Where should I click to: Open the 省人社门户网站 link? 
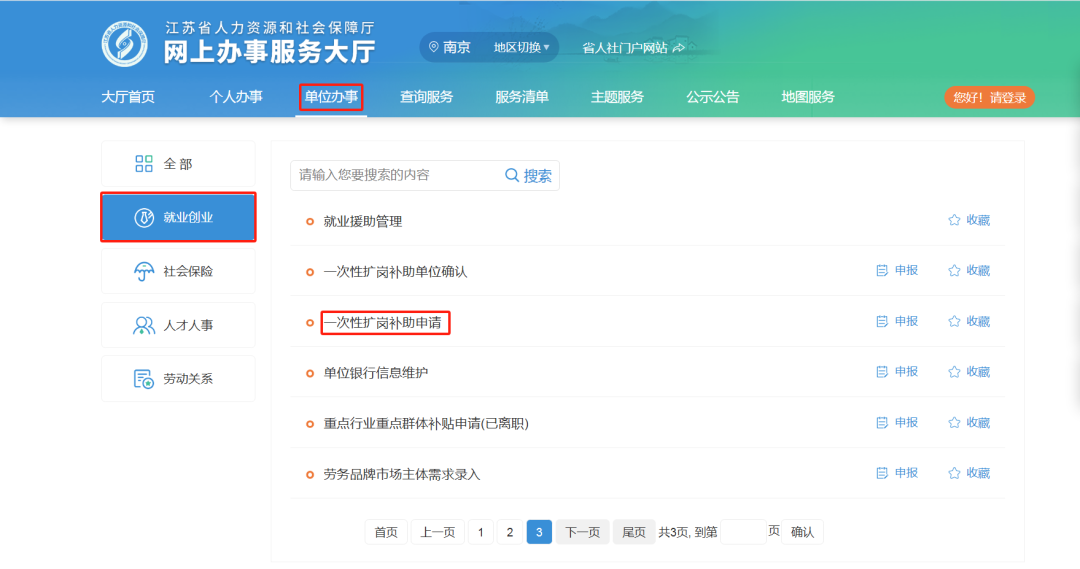pyautogui.click(x=634, y=47)
